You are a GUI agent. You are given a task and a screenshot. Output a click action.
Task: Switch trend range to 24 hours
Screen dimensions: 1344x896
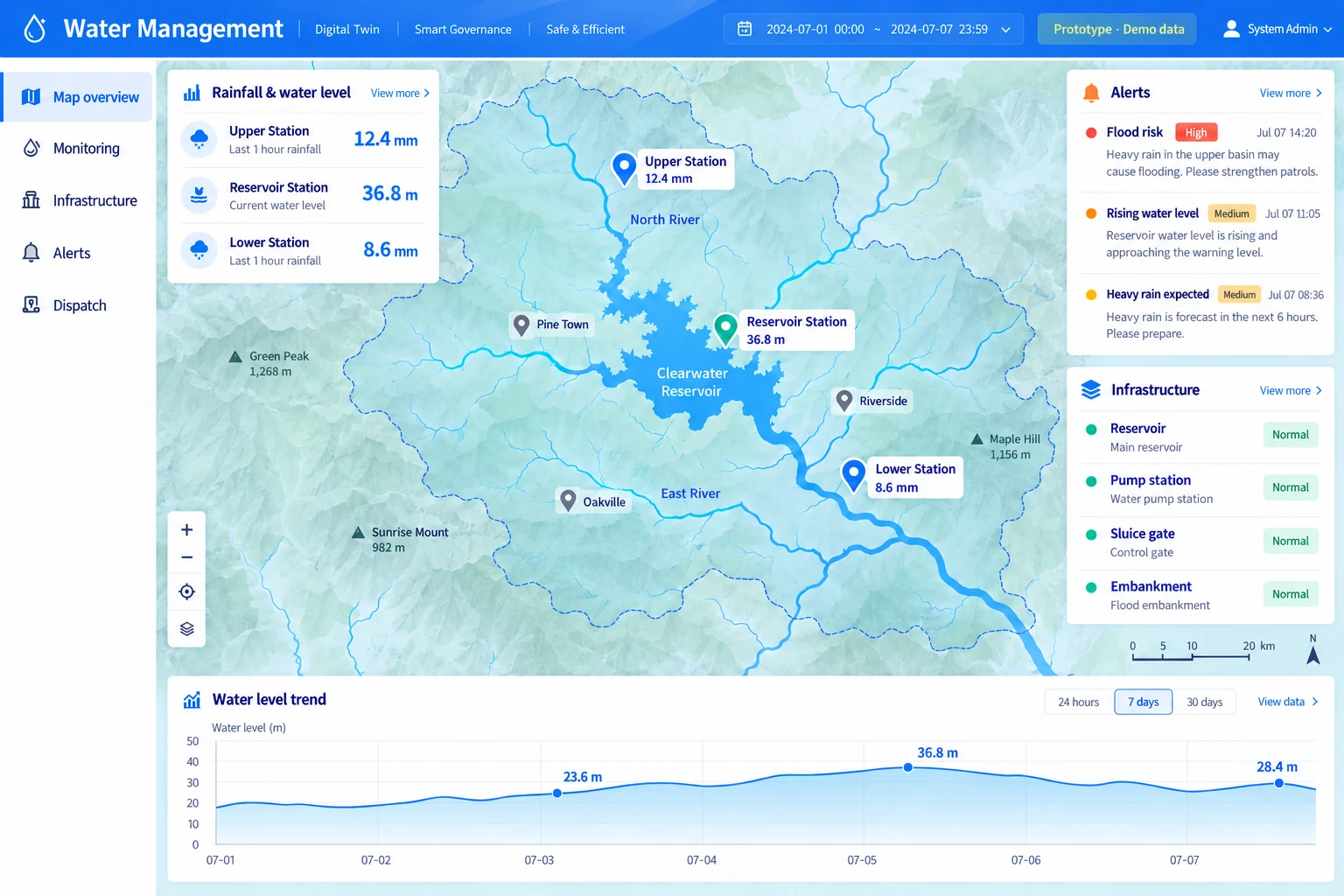click(1079, 702)
